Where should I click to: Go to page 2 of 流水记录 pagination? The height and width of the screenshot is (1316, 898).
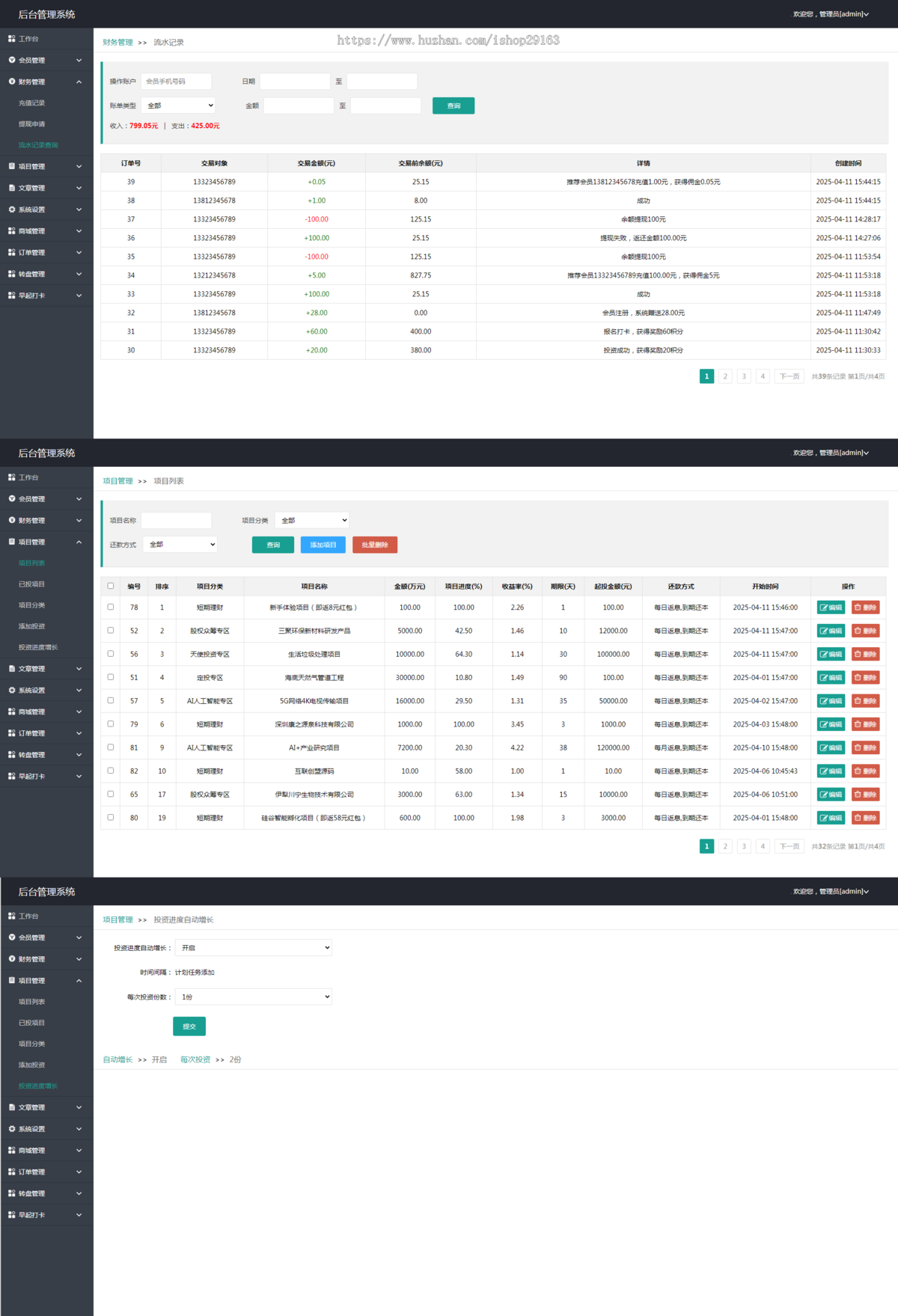point(725,376)
